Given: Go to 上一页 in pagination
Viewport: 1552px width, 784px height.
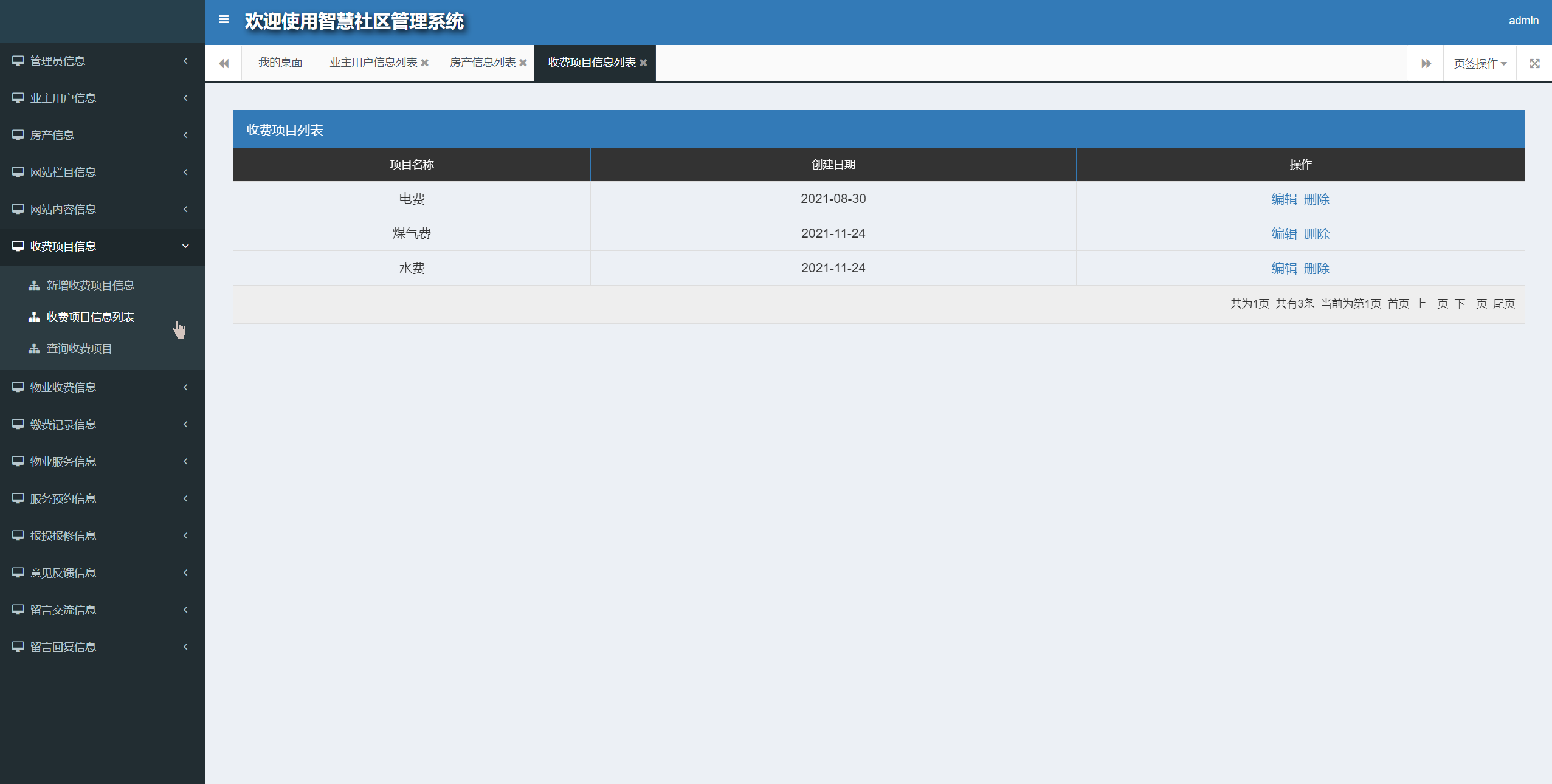Looking at the screenshot, I should (1432, 303).
